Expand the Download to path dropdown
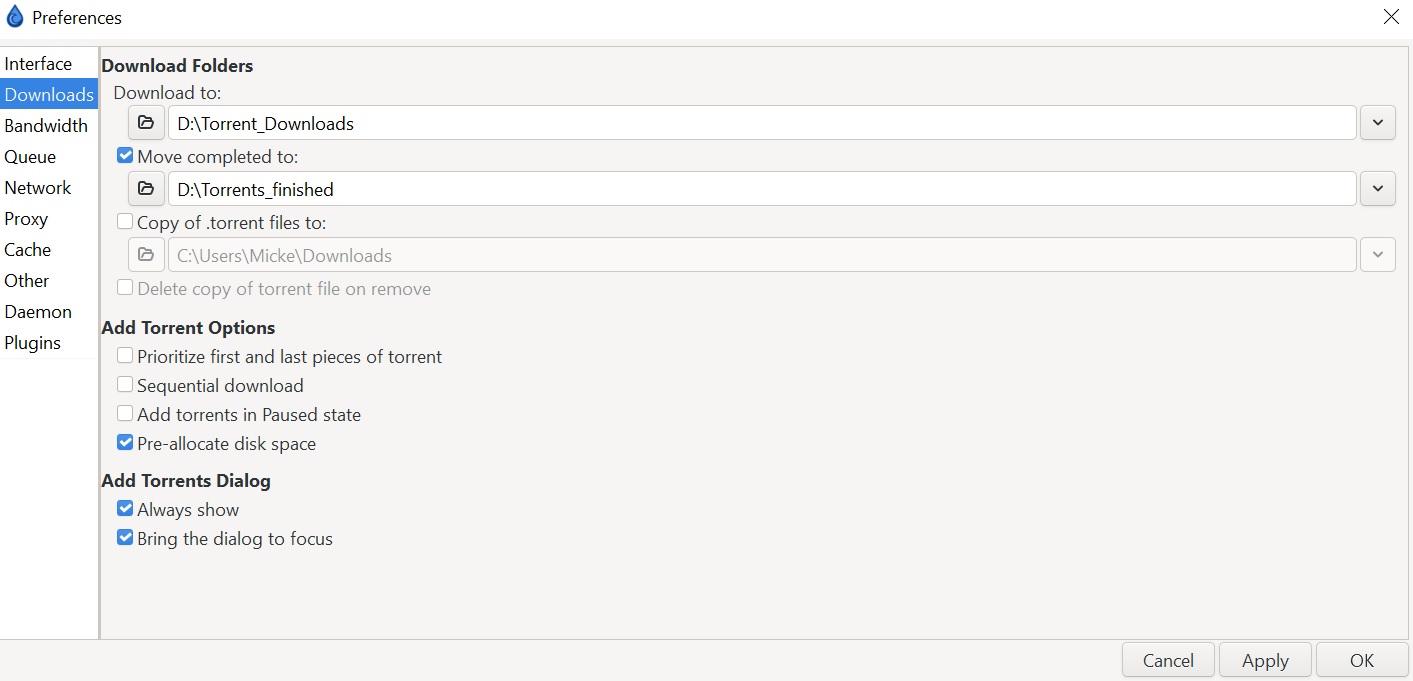 point(1377,123)
